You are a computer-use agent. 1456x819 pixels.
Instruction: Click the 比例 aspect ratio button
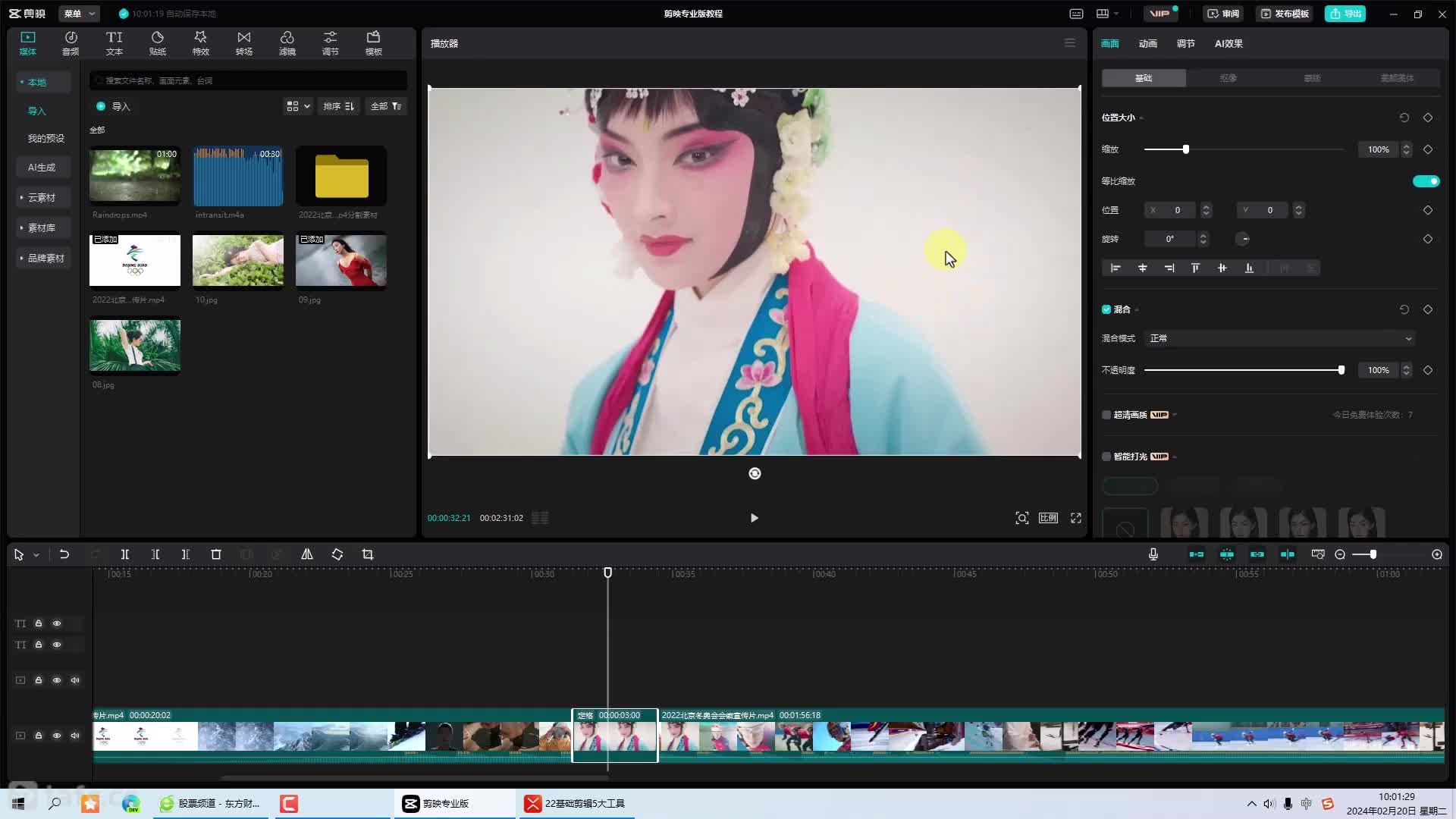tap(1048, 518)
